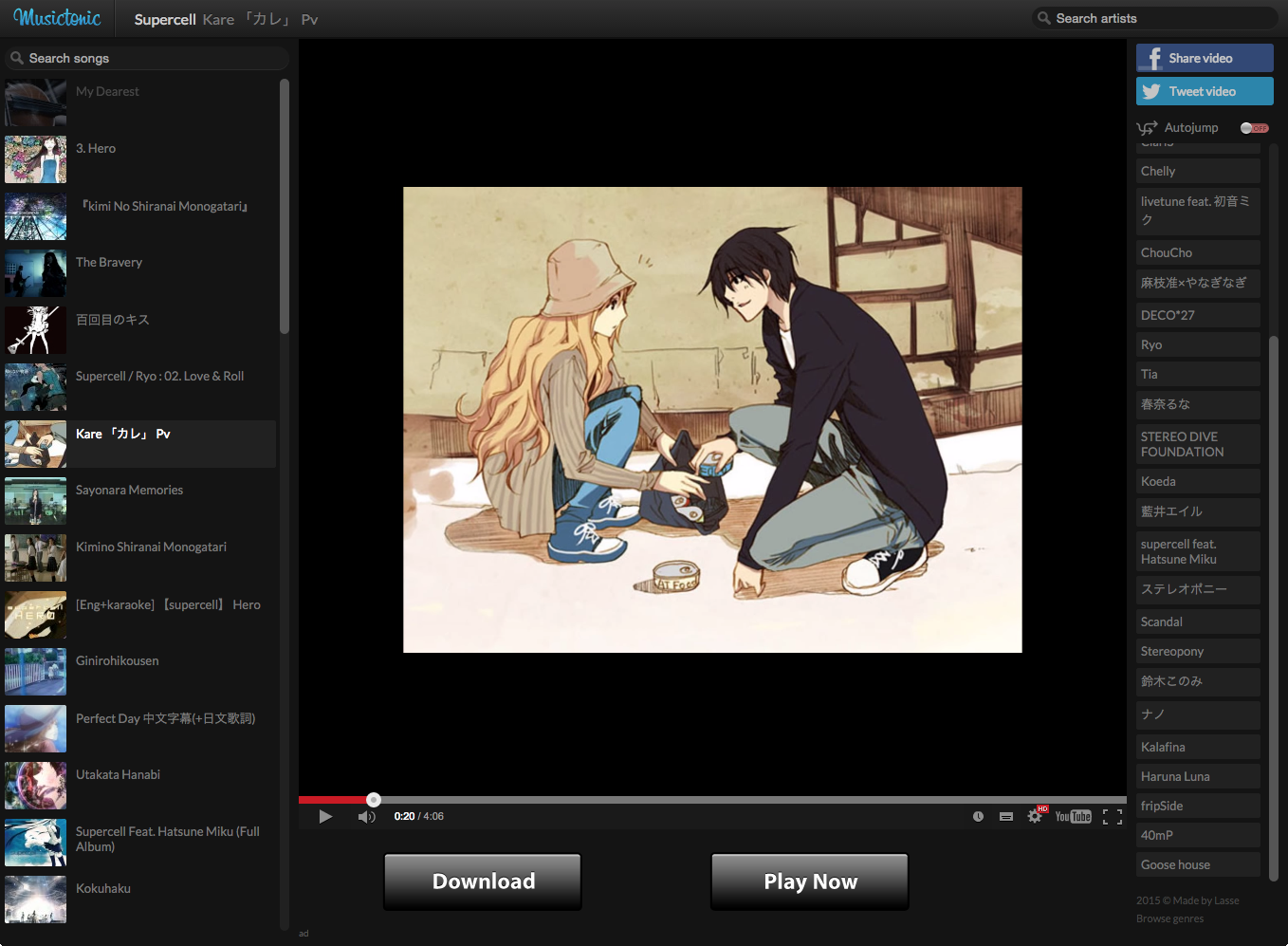Select the song Utakata Hanabi

point(140,786)
